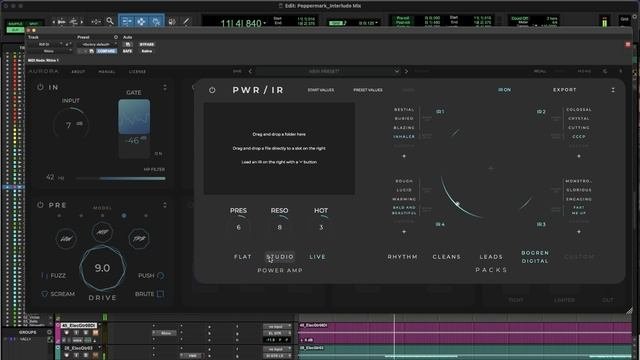
Task: Click the HP FILTER slider
Action: (121, 178)
